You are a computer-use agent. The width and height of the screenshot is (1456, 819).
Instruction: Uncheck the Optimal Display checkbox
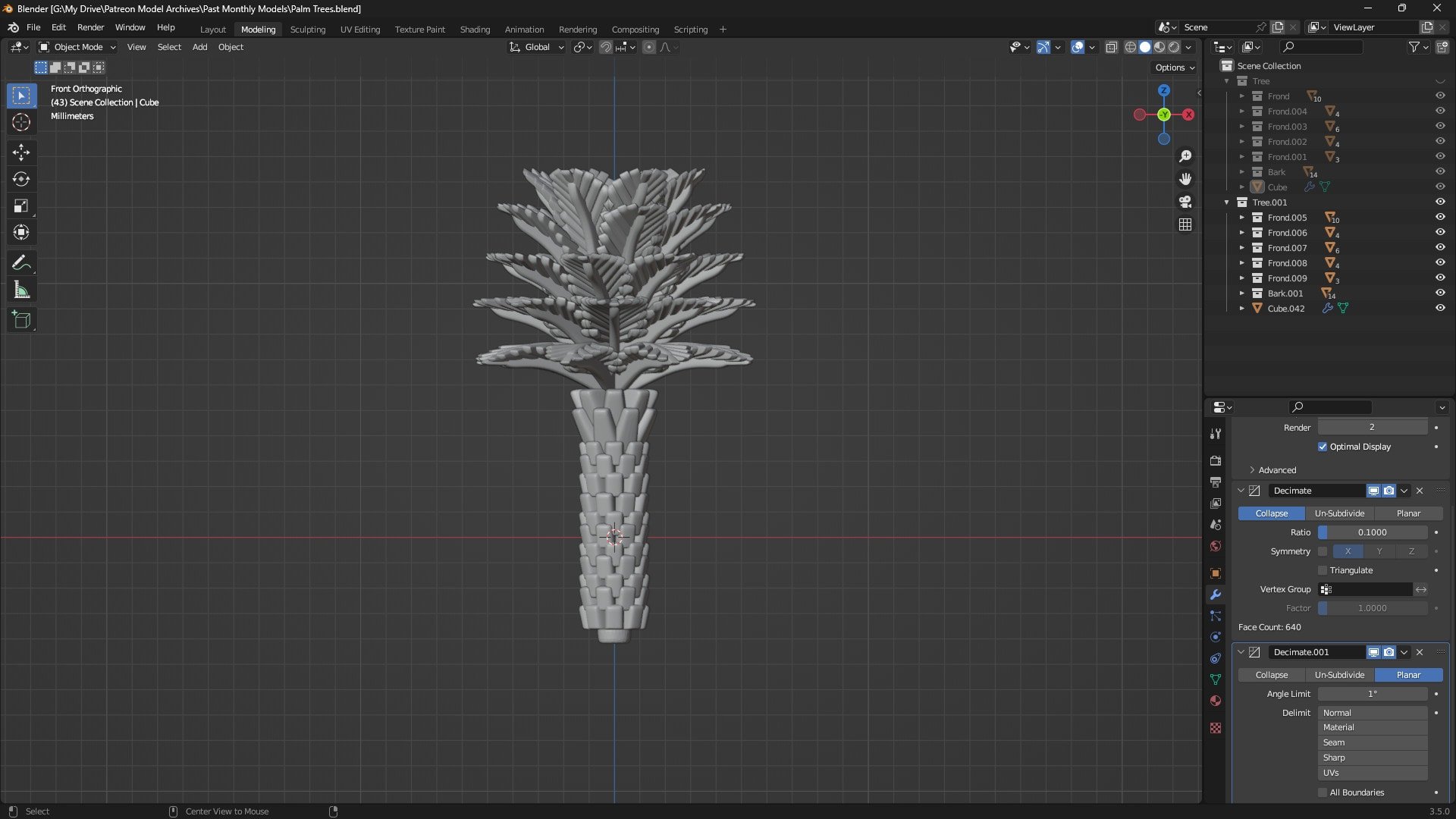pos(1323,447)
